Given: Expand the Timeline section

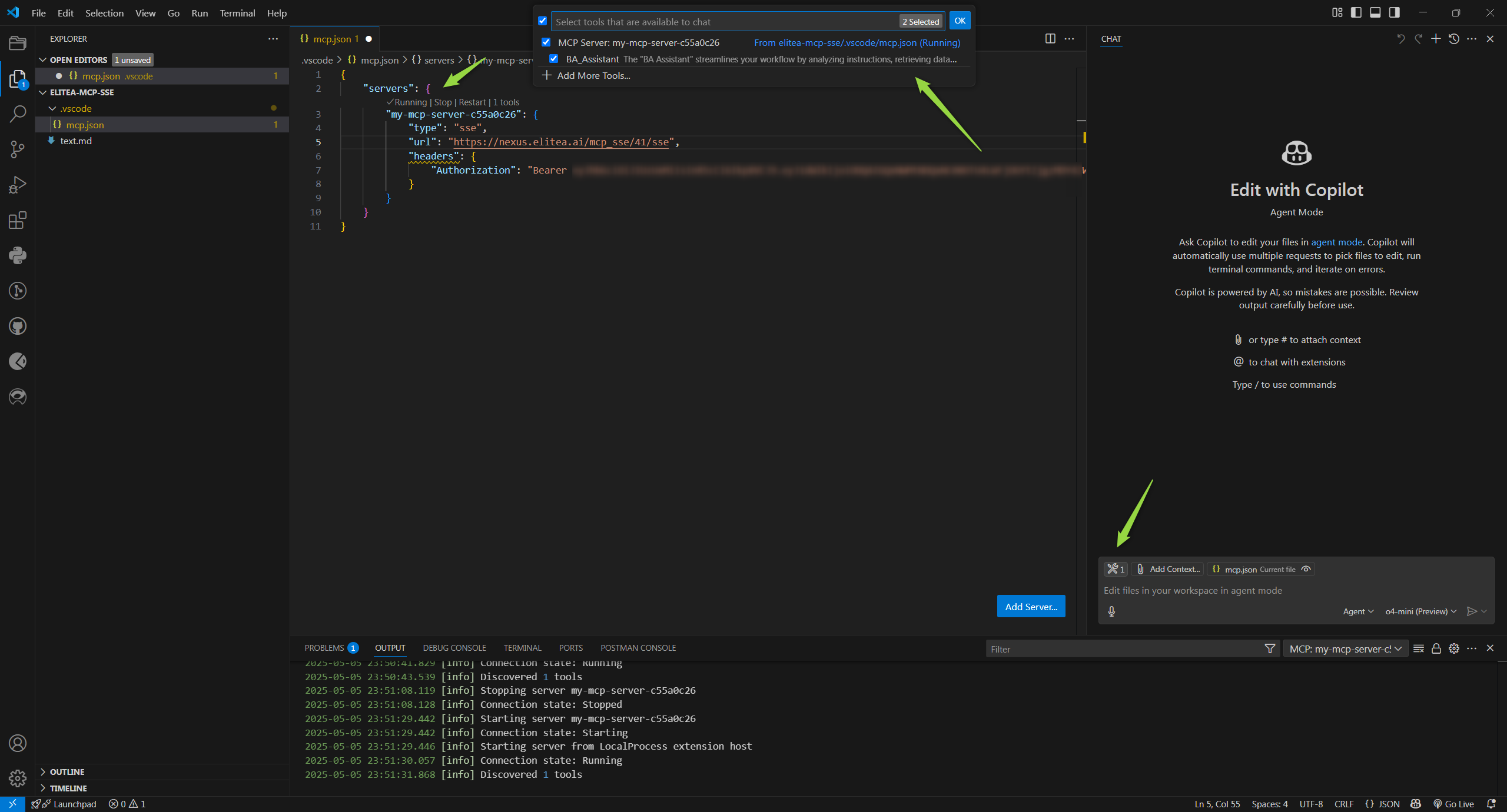Looking at the screenshot, I should click(x=68, y=788).
